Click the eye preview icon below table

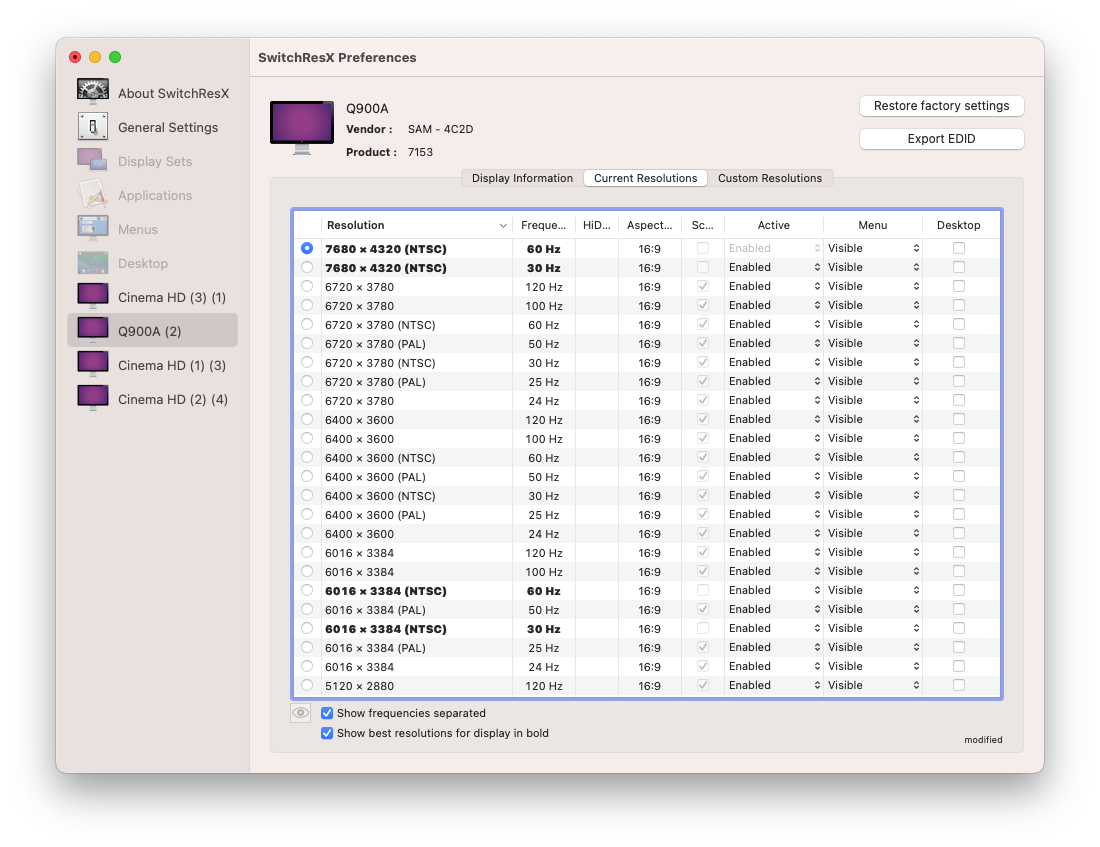point(300,713)
